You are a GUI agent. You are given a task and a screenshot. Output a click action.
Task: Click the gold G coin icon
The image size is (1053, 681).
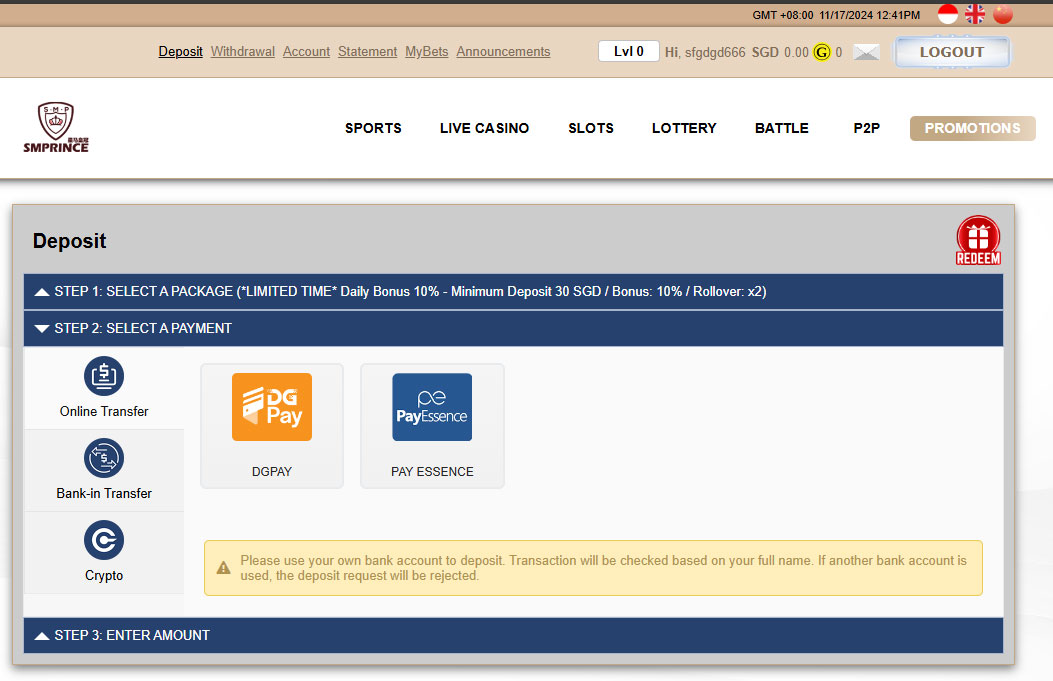822,52
